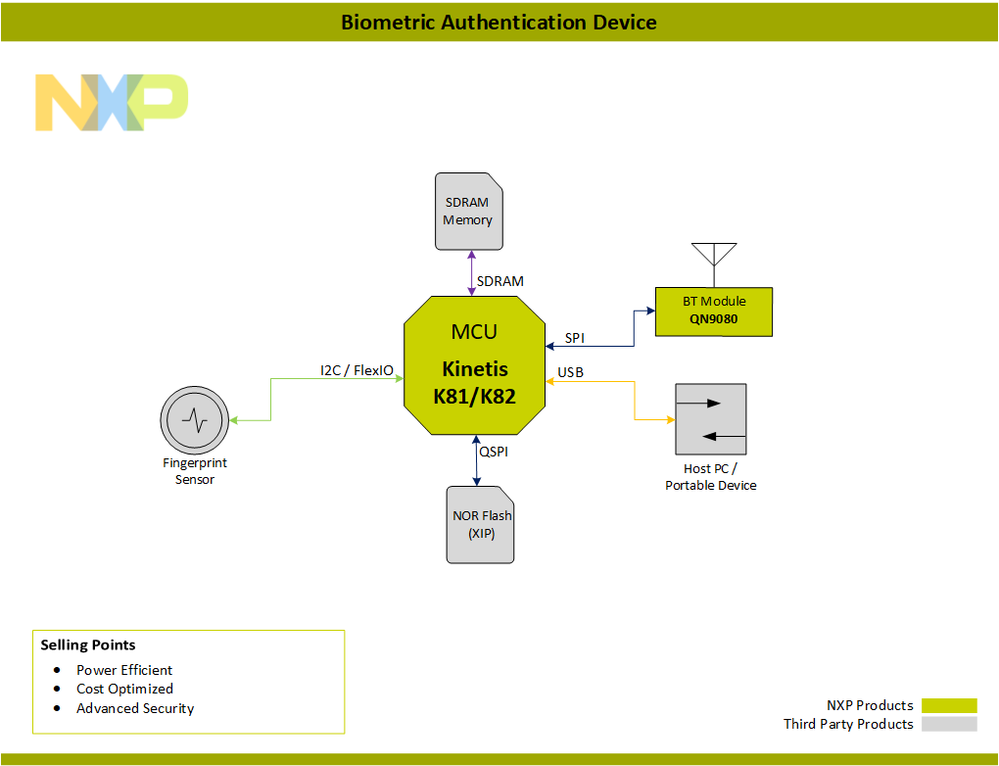
Task: Click the QSPI connection label
Action: 494,452
